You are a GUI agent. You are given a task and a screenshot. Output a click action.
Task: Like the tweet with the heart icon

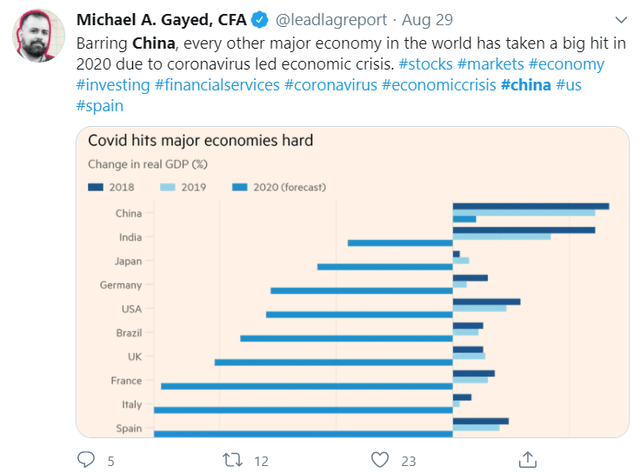380,460
